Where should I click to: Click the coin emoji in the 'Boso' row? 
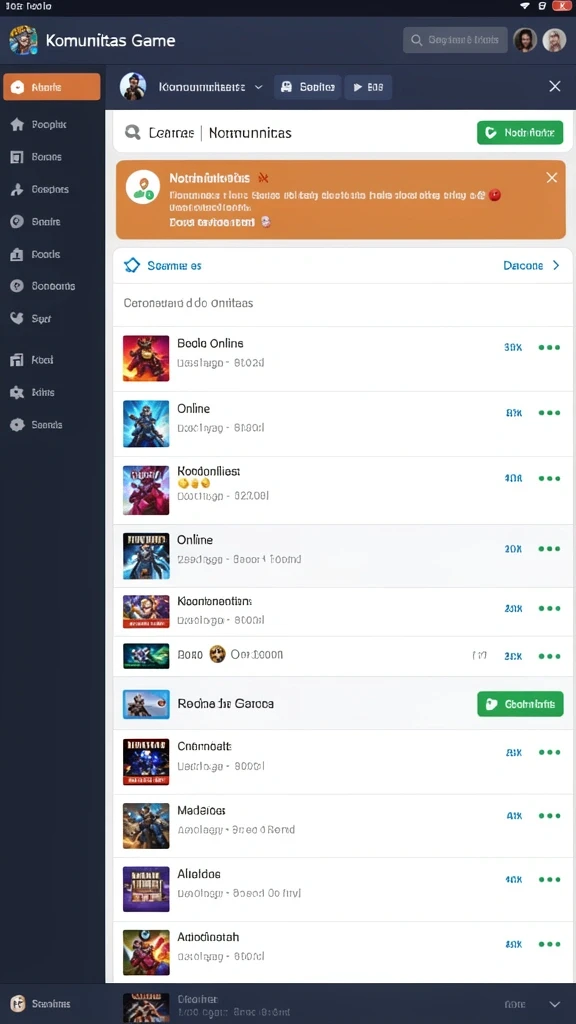coord(217,654)
